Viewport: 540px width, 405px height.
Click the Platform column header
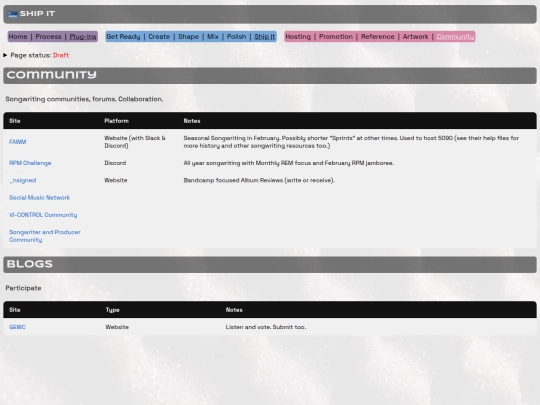(116, 121)
